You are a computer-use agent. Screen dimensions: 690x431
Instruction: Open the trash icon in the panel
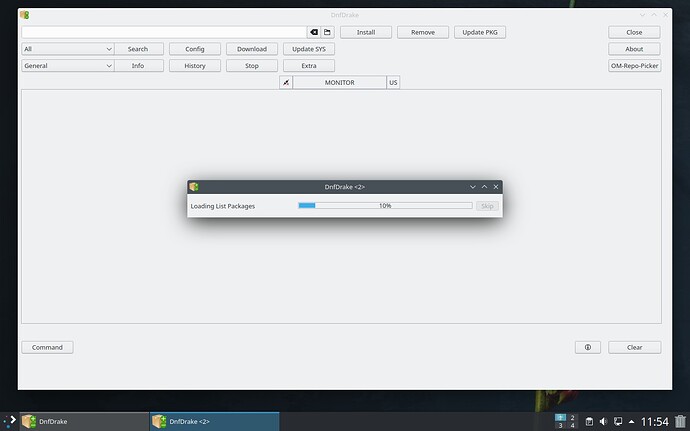680,421
